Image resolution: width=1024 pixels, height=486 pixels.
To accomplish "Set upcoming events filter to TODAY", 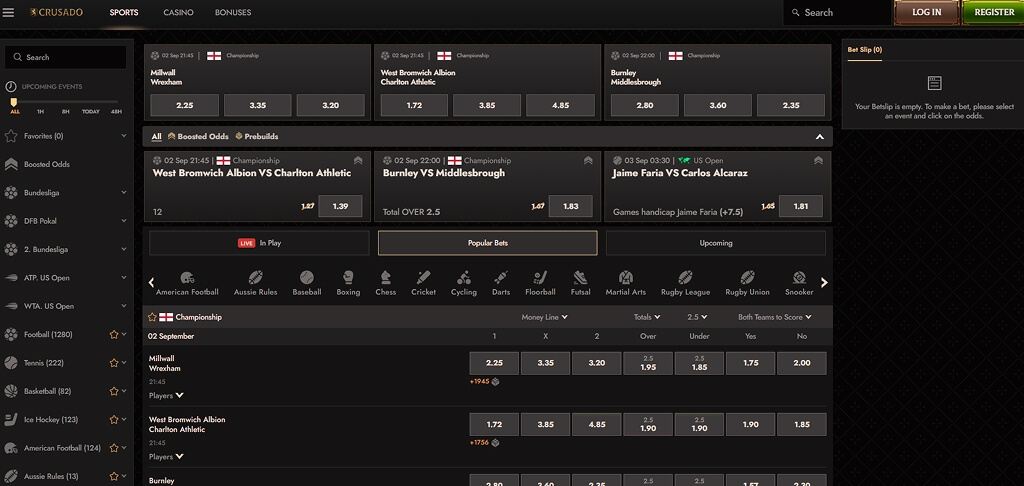I will tap(91, 112).
